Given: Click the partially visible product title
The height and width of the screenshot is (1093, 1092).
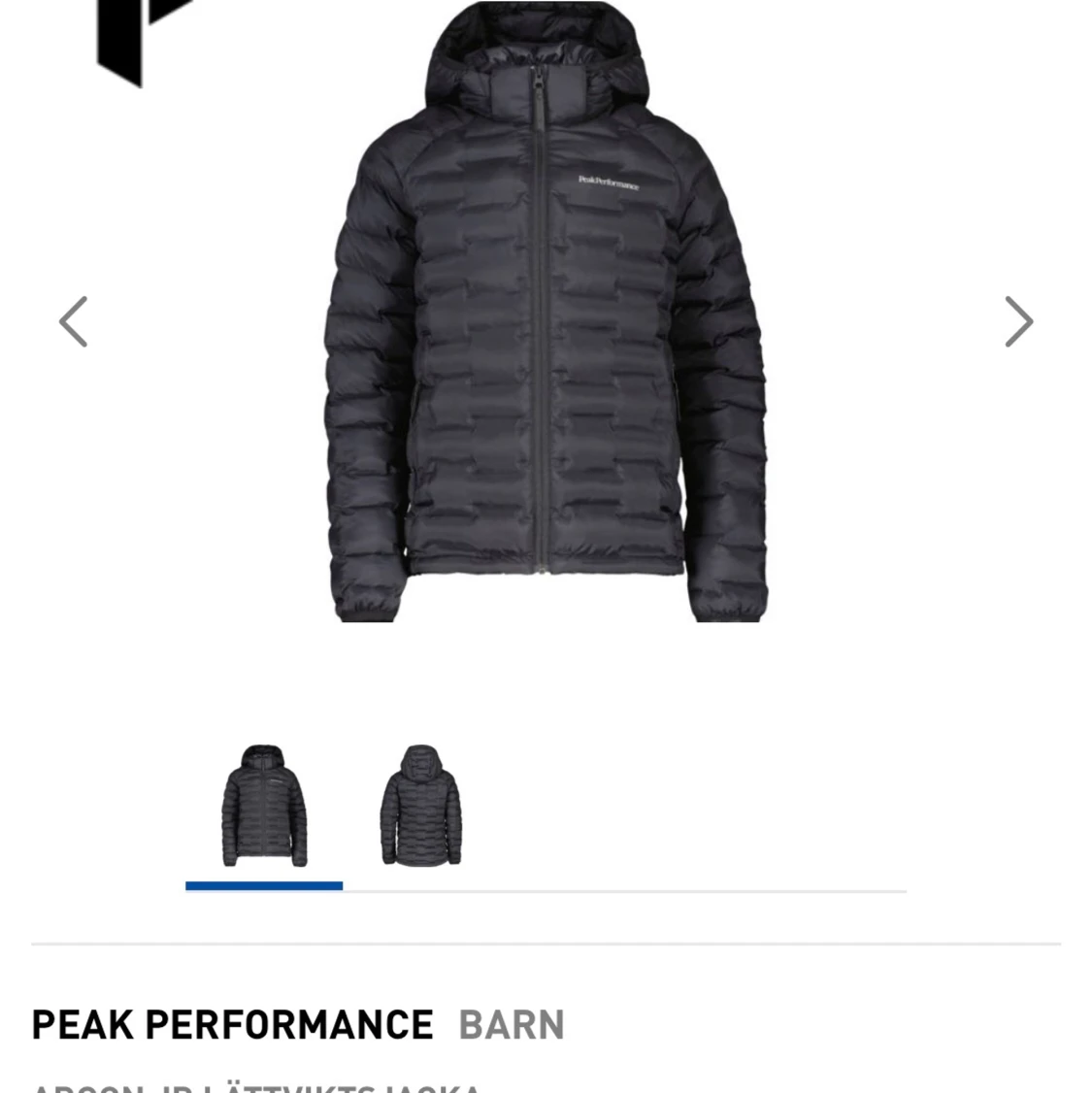Looking at the screenshot, I should click(x=256, y=1088).
